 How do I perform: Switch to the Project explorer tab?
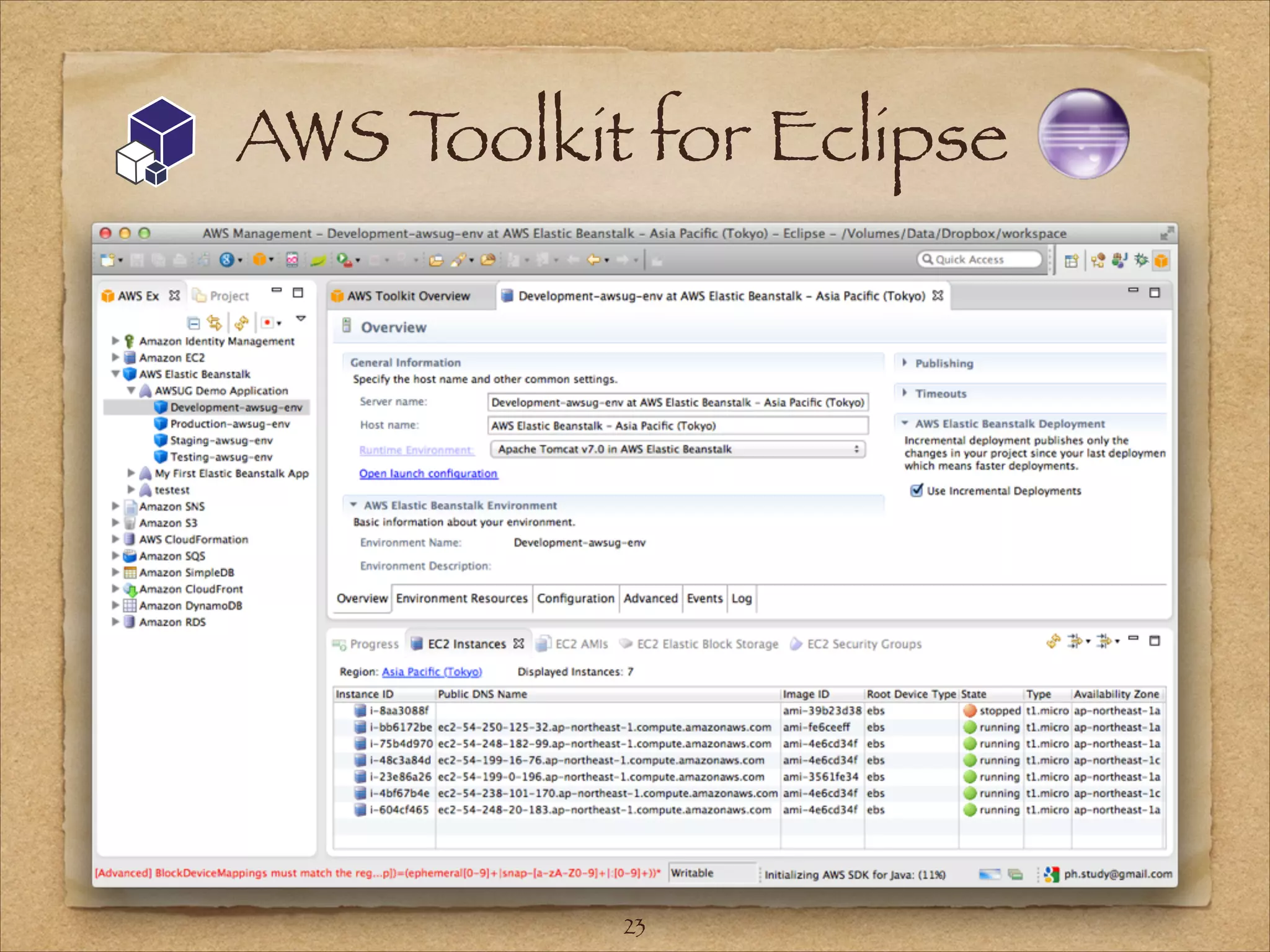pyautogui.click(x=221, y=296)
